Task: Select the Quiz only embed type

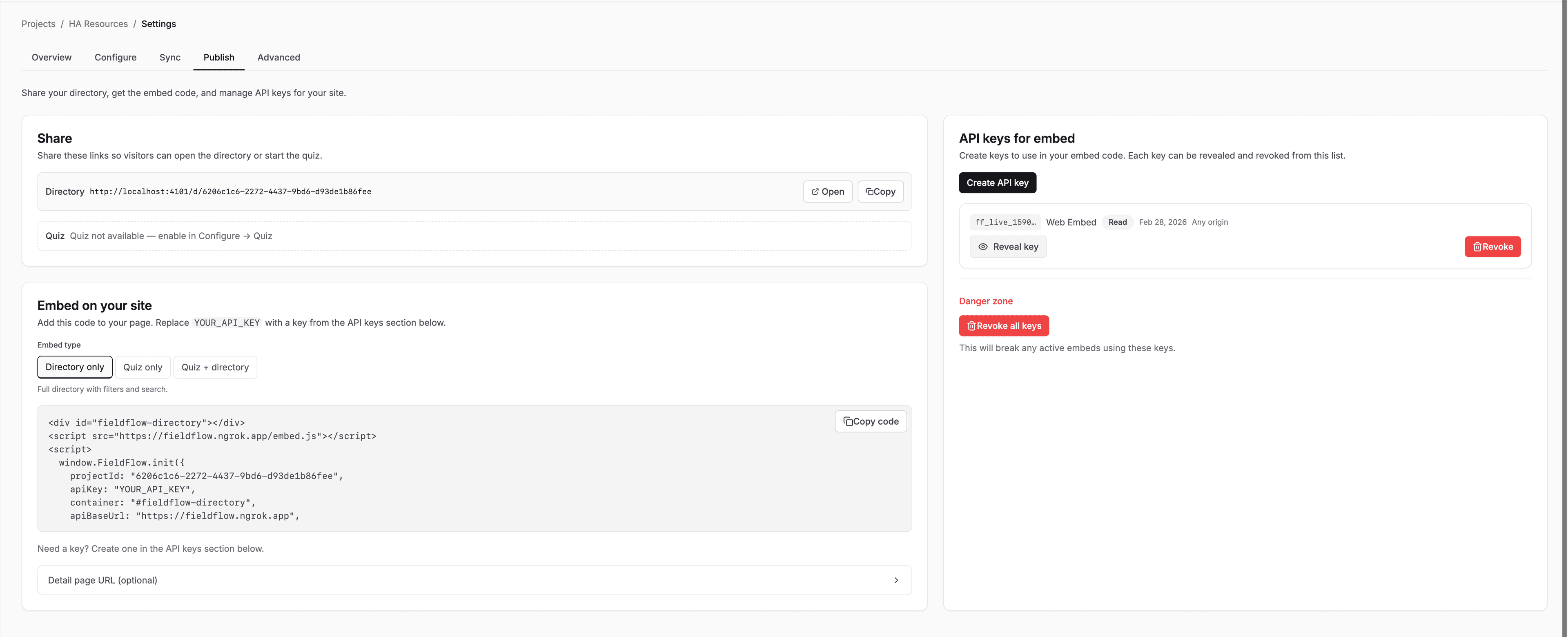Action: pos(143,367)
